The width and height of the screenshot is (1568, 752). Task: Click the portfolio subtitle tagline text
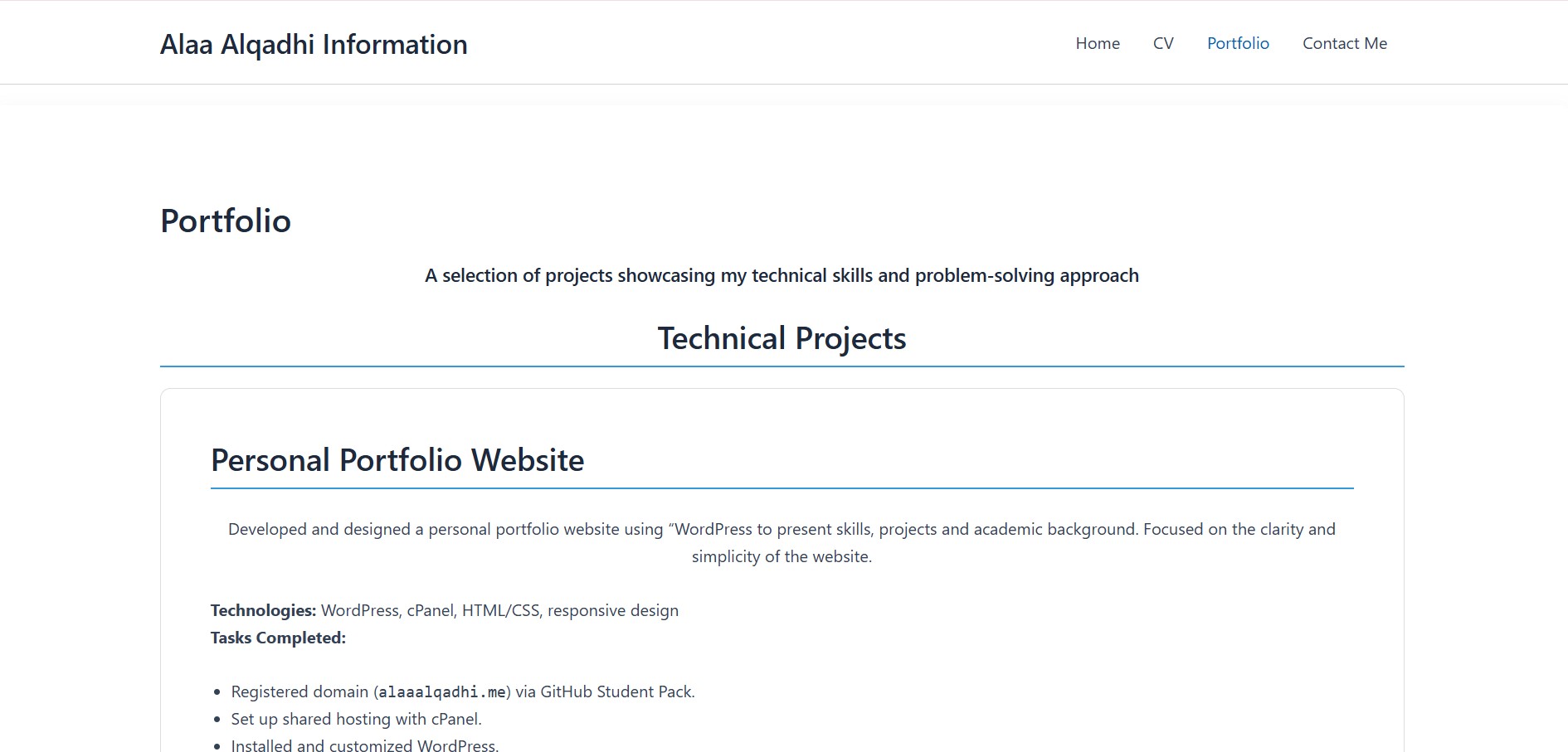(x=781, y=274)
